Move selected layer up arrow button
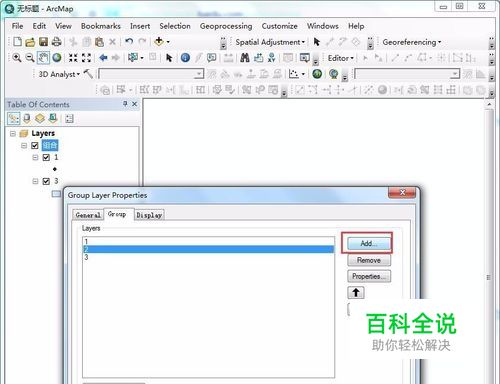 tap(356, 292)
